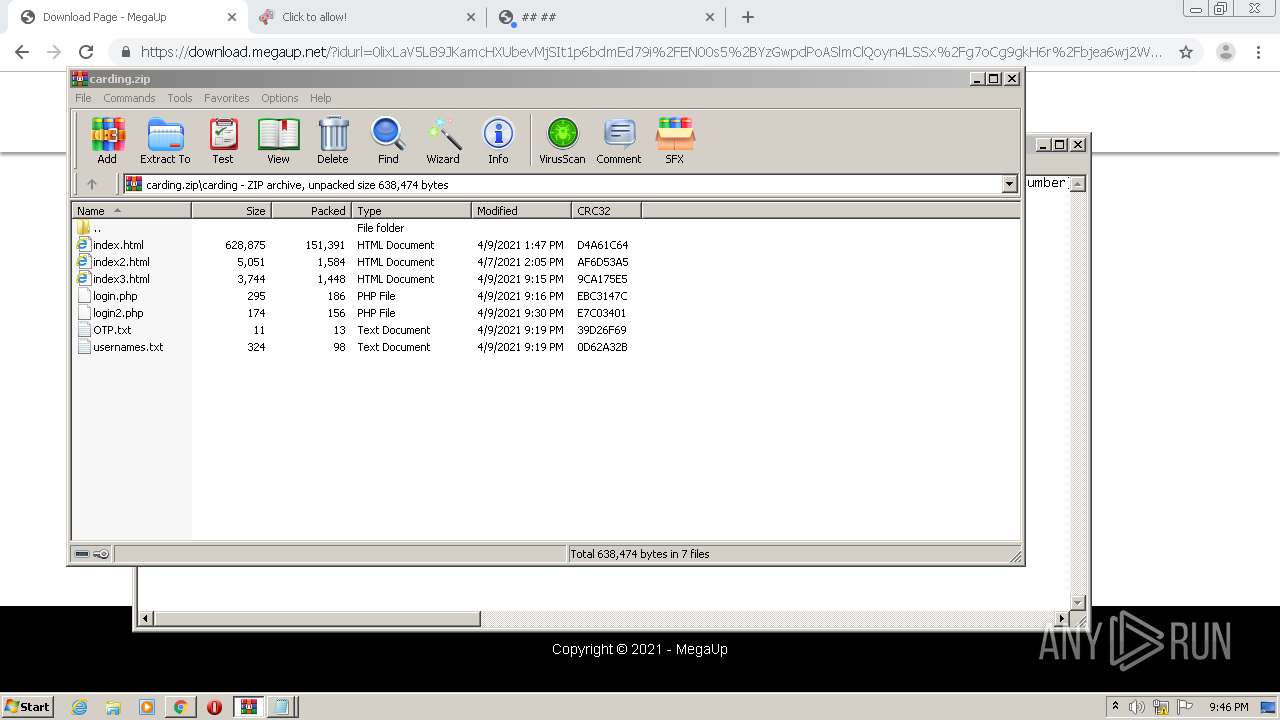Click the address bar URL

point(651,52)
